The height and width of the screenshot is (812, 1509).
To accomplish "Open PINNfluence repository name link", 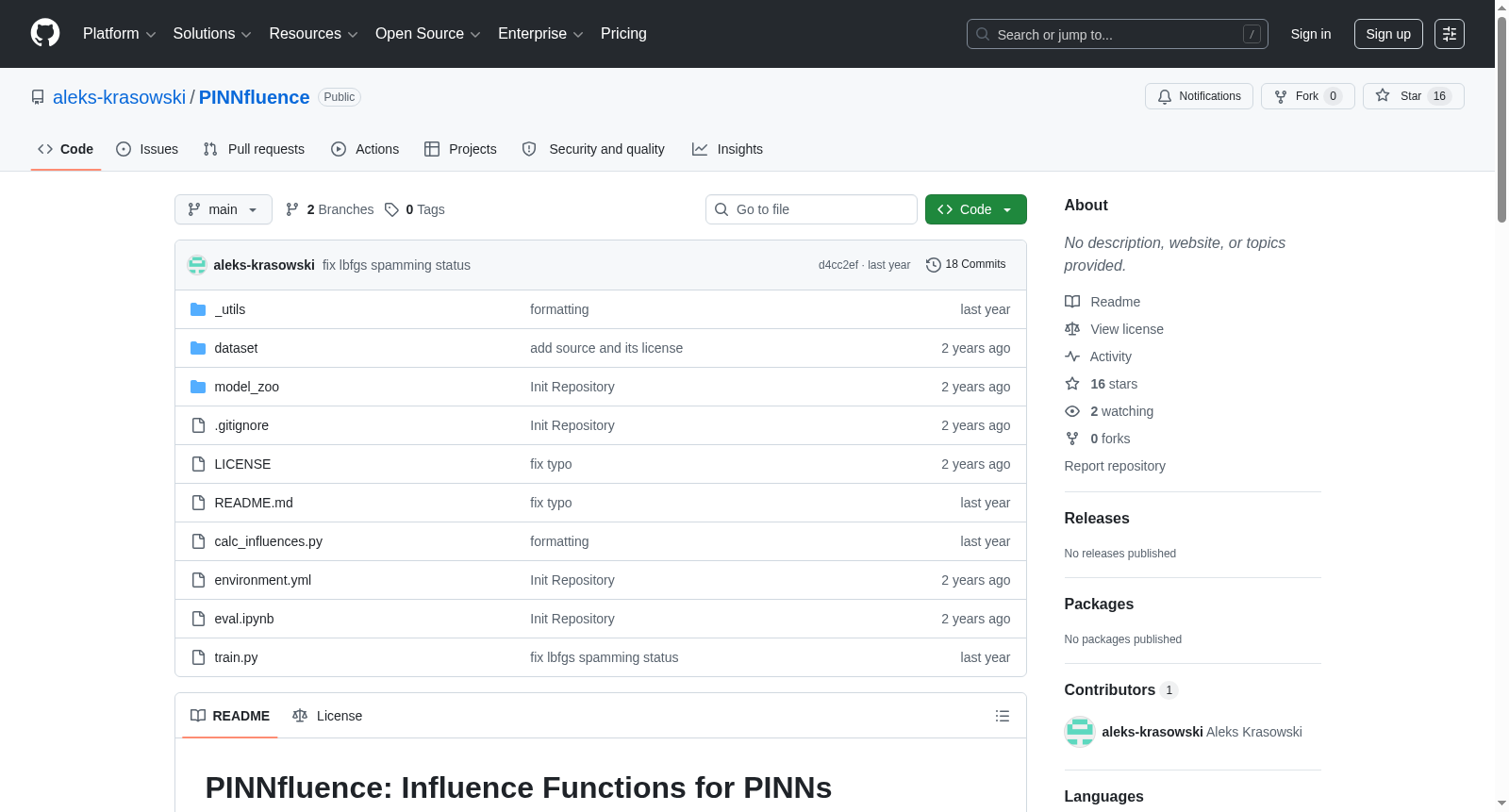I will point(254,97).
